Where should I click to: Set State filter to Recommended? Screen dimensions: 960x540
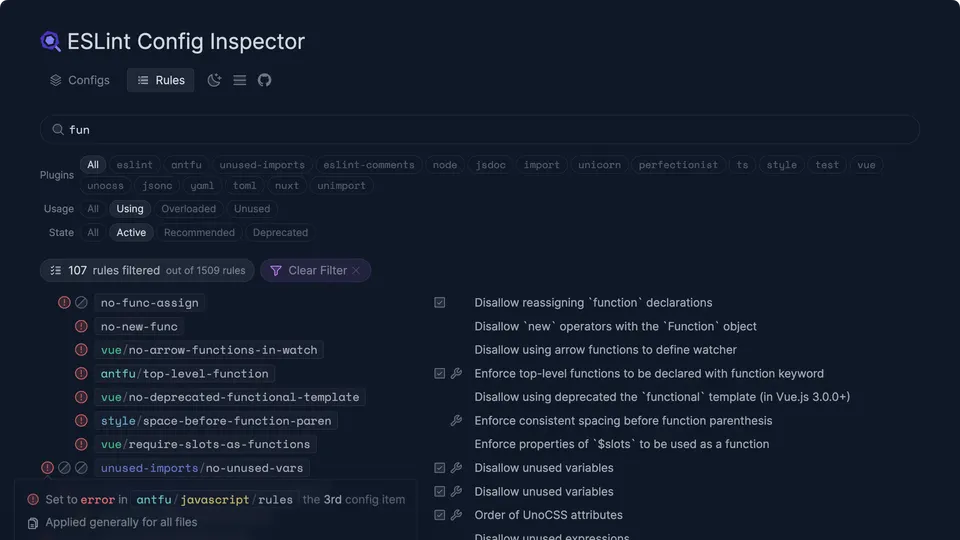199,233
